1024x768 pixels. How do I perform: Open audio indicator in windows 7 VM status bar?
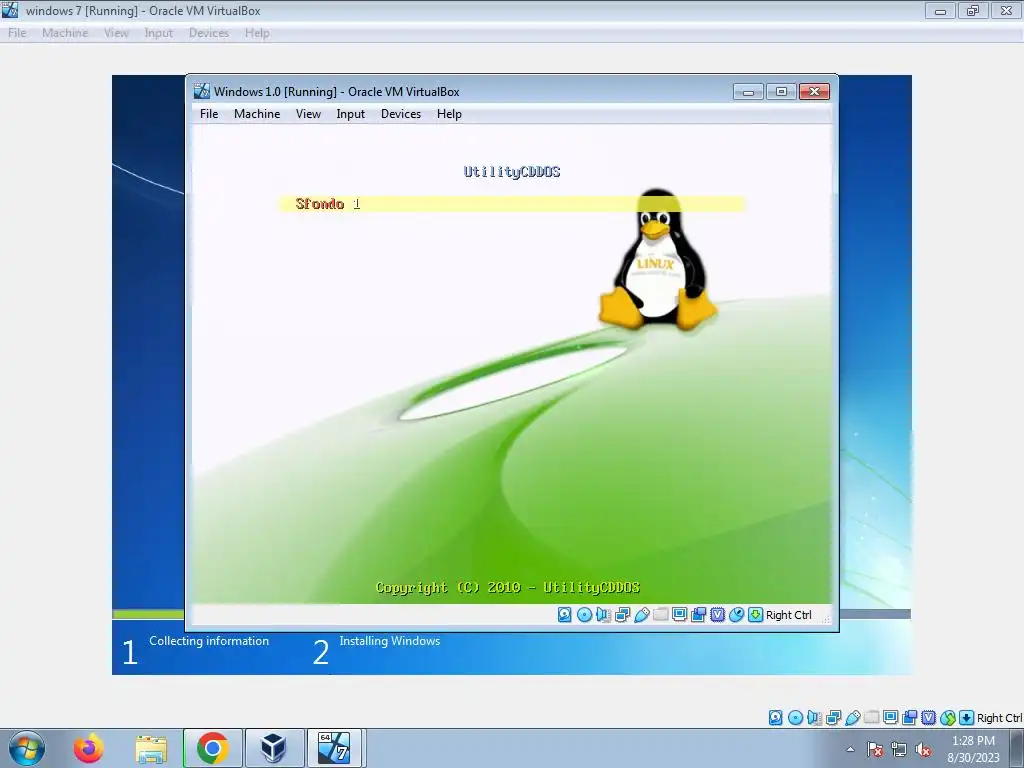click(814, 718)
